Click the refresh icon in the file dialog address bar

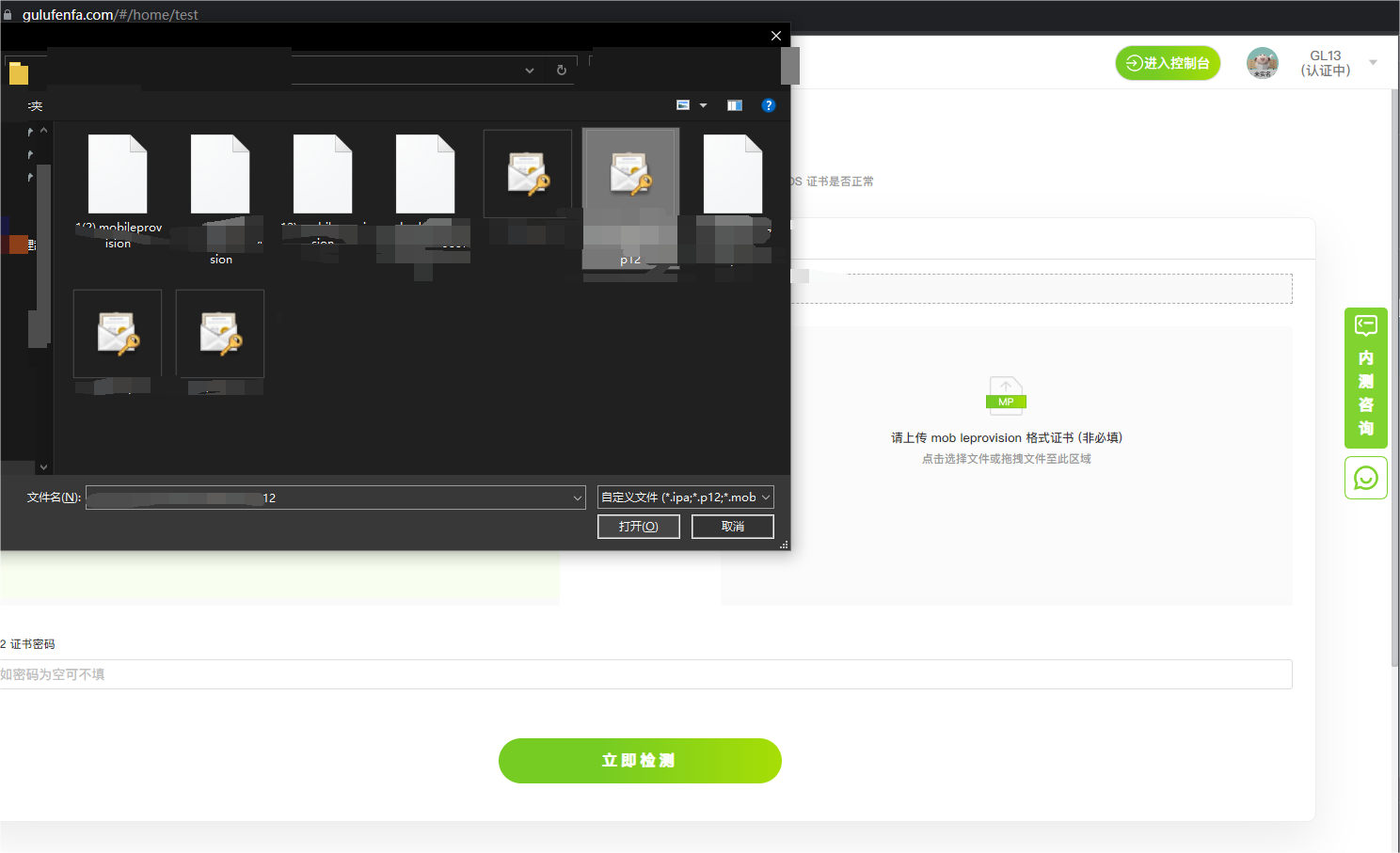(x=562, y=71)
